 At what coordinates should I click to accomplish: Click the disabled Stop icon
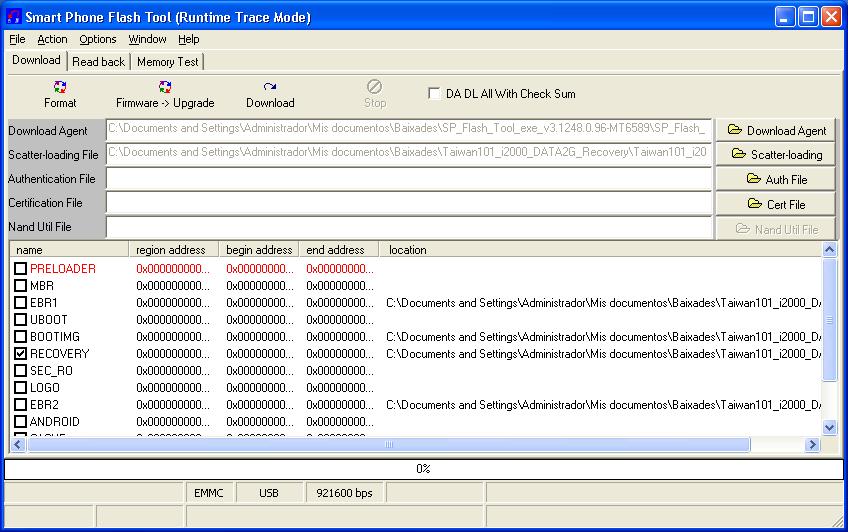(x=374, y=87)
